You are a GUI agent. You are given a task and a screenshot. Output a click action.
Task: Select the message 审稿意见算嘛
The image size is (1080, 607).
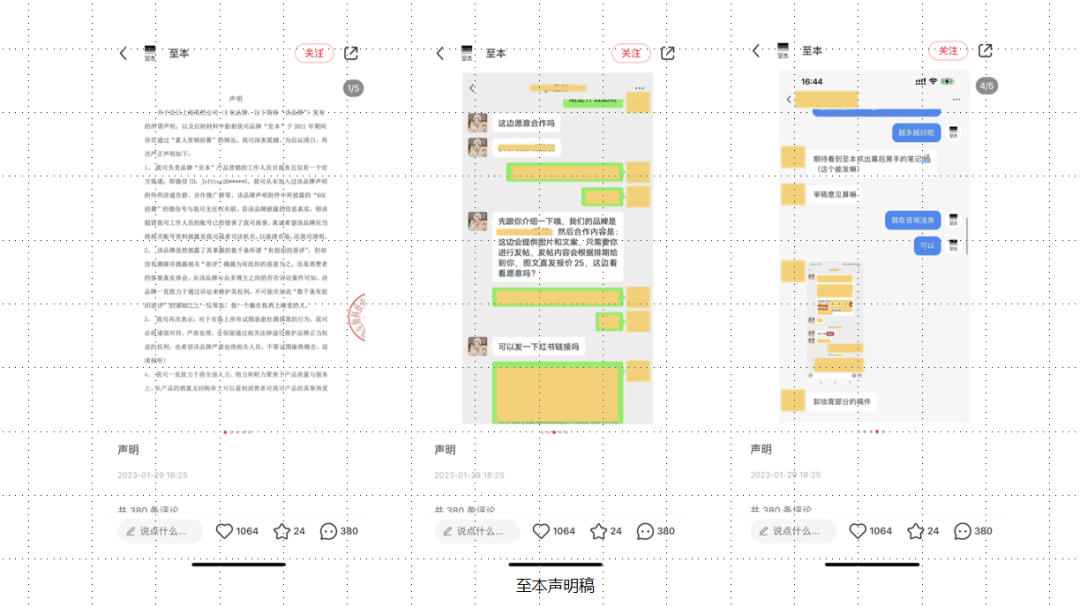click(x=835, y=195)
